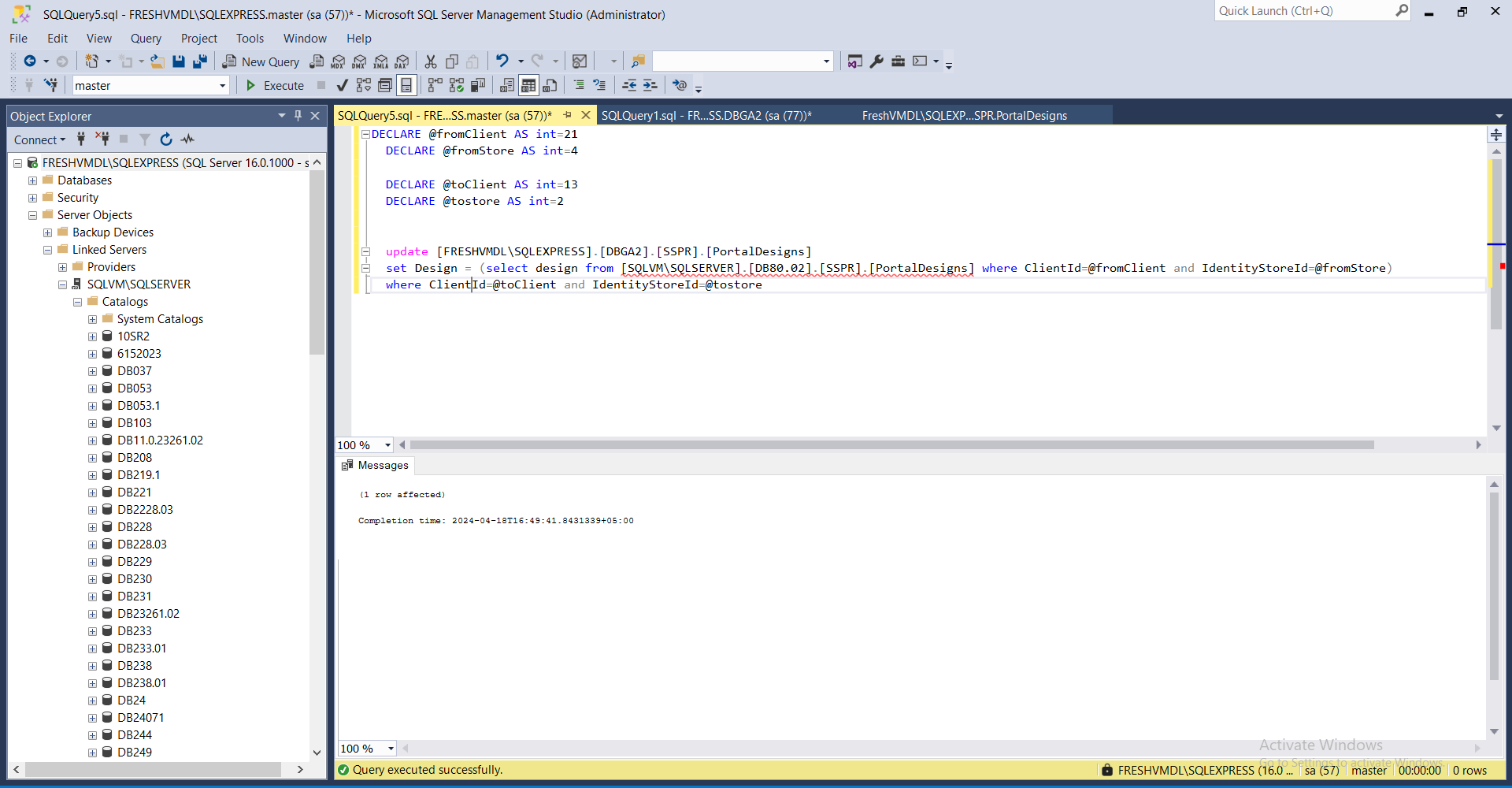Screen dimensions: 1512x788
Task: Refresh the Object Explorer
Action: coord(165,139)
